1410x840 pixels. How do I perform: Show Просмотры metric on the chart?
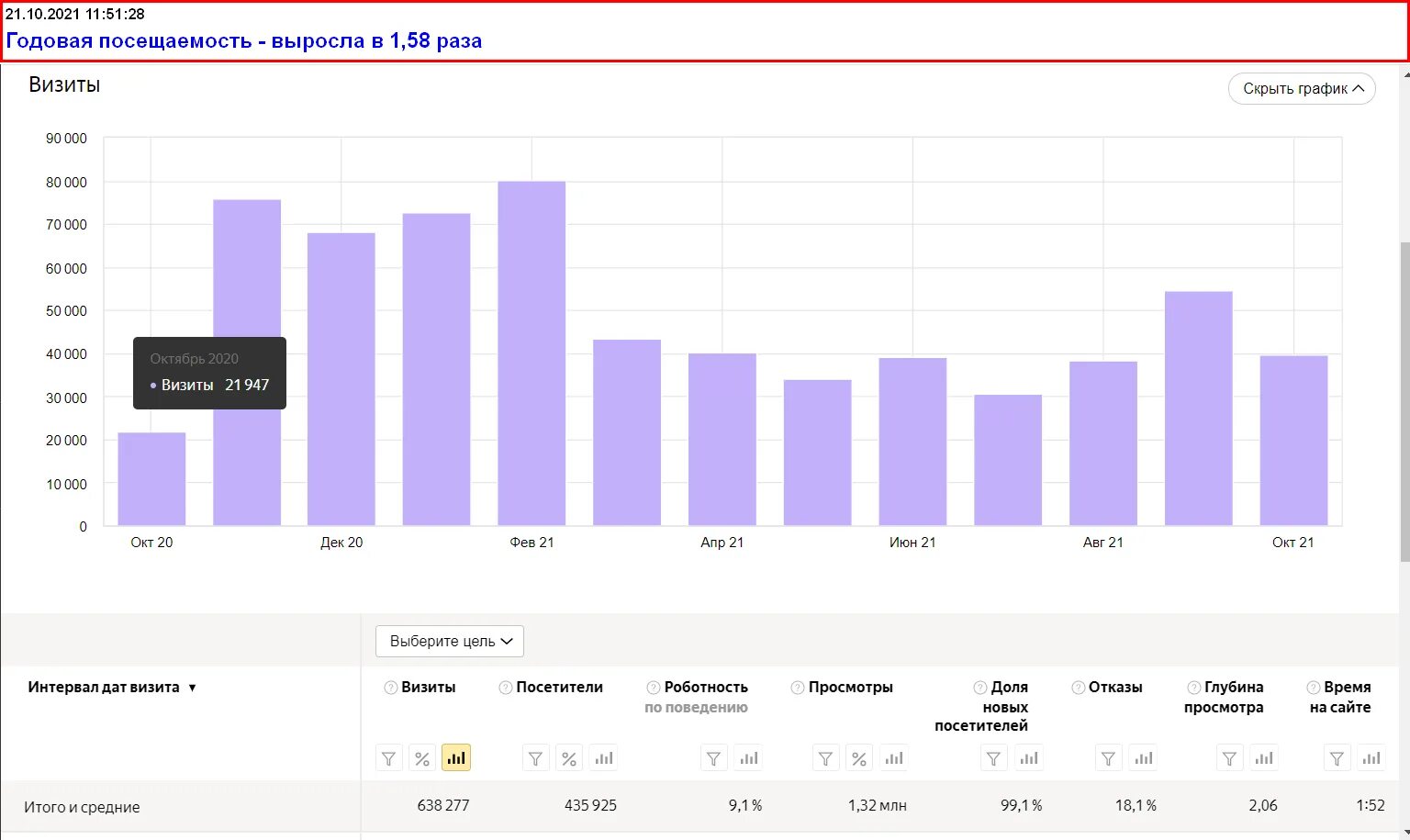tap(893, 758)
